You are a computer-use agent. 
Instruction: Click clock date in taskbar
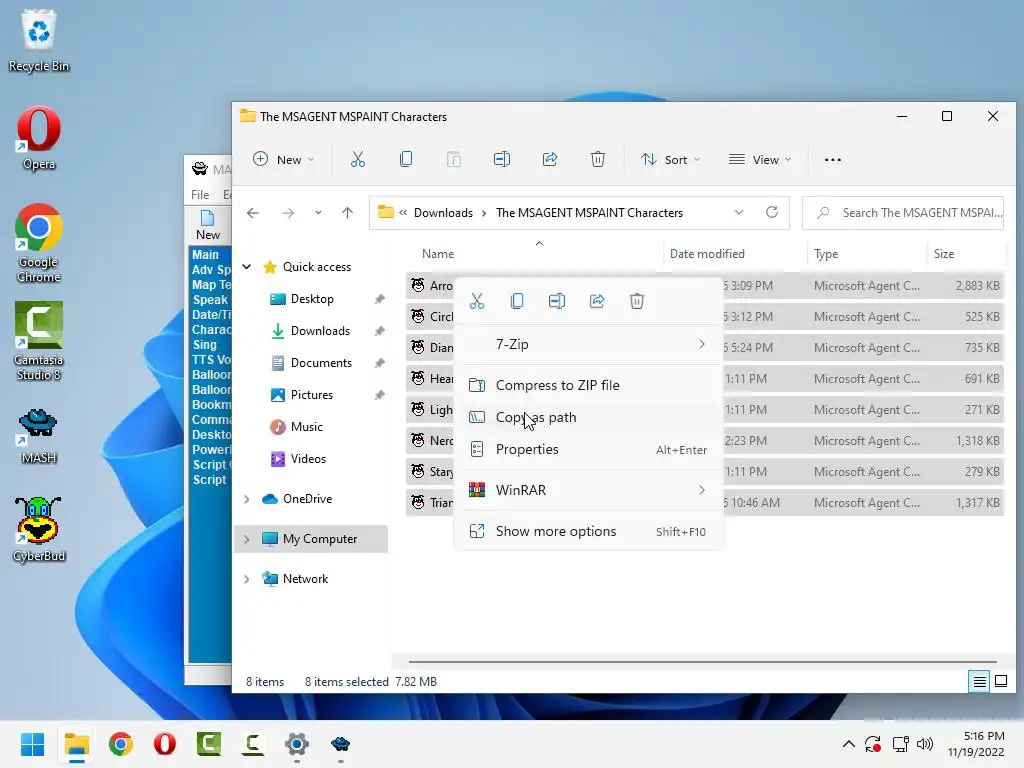pyautogui.click(x=976, y=744)
